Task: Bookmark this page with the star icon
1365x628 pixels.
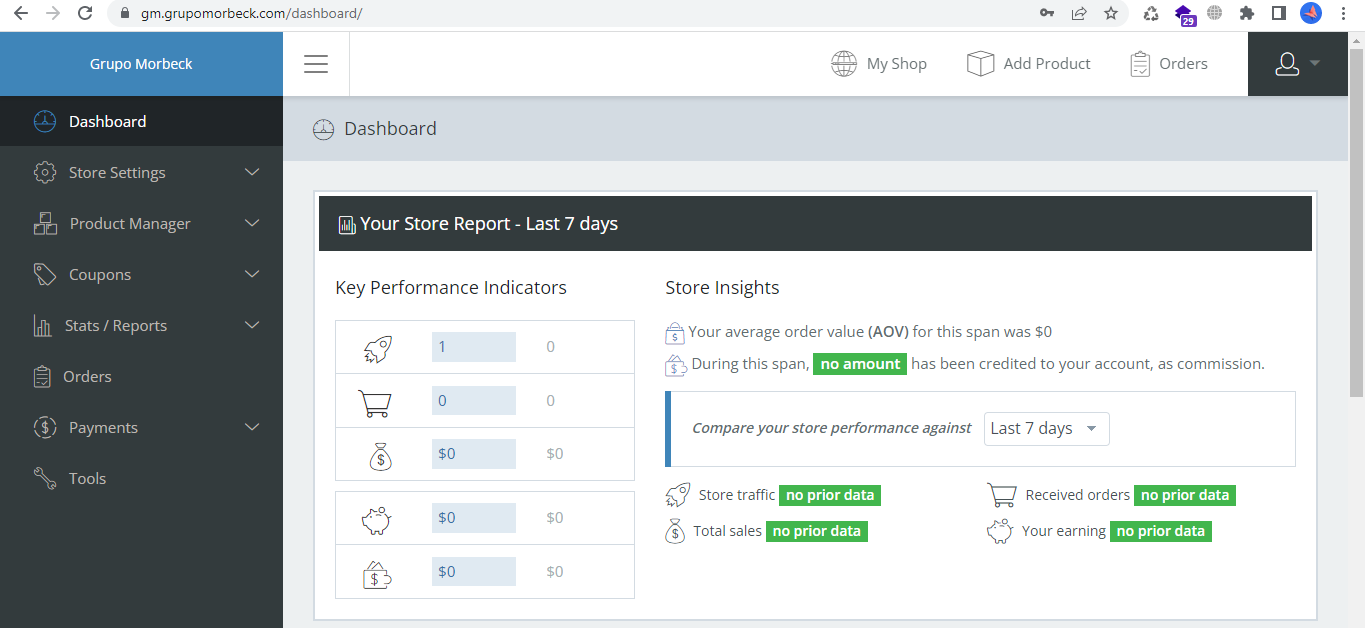Action: [x=1111, y=14]
